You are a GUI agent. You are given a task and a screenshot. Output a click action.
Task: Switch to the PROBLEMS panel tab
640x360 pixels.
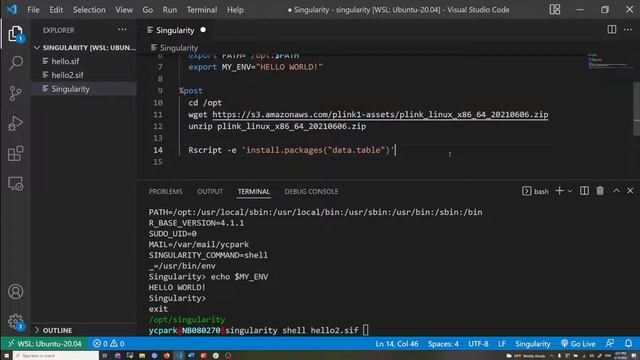(165, 191)
